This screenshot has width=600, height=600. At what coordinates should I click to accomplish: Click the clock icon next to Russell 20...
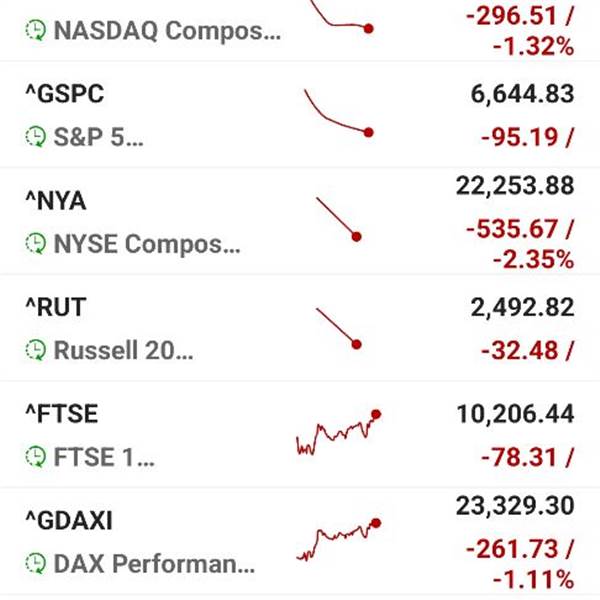[x=36, y=350]
